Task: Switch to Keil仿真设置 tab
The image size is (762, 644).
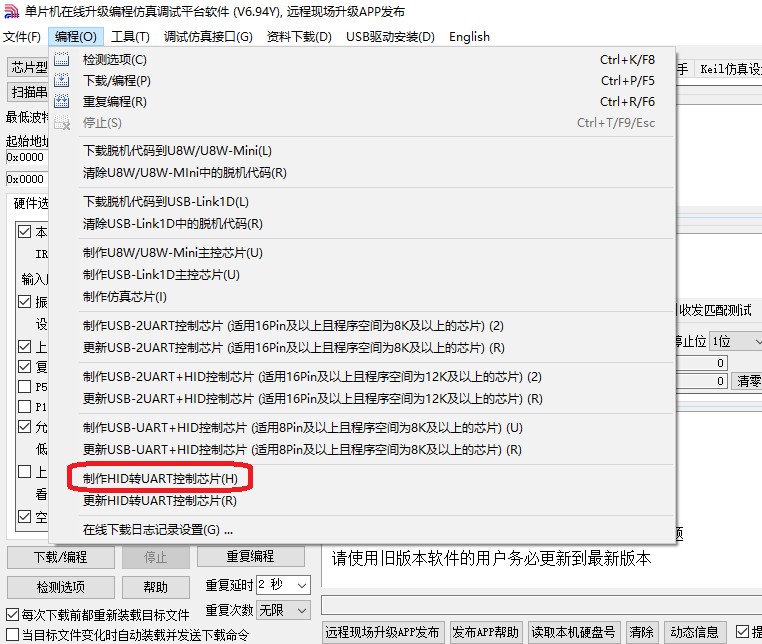Action: point(728,70)
